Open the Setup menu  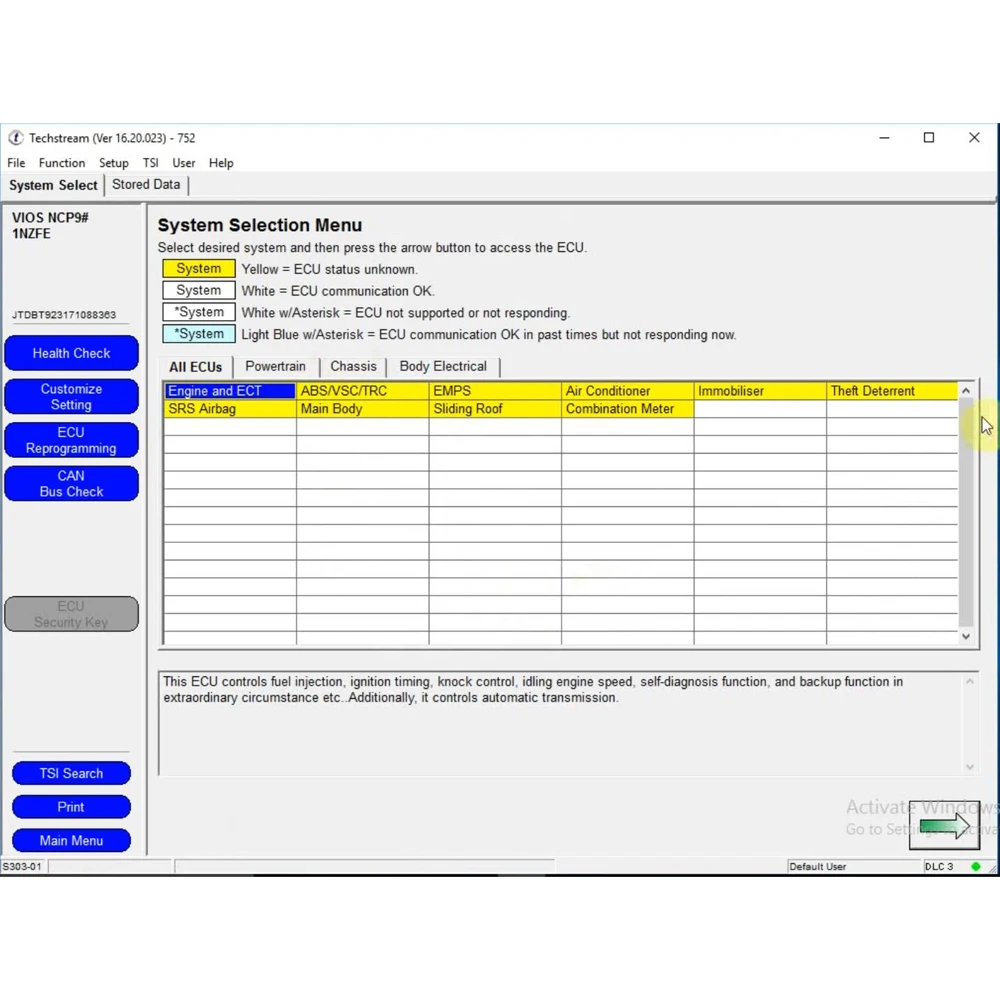(x=114, y=163)
